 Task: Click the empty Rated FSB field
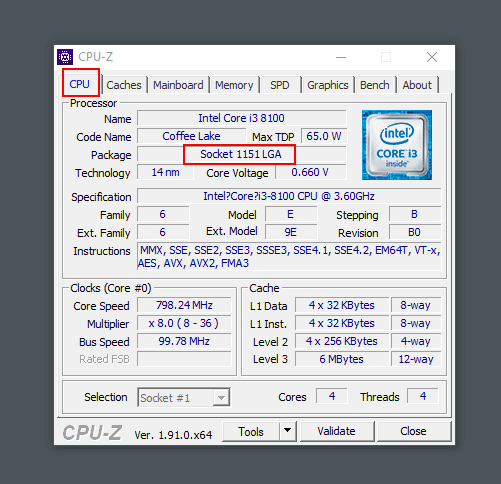coord(184,359)
